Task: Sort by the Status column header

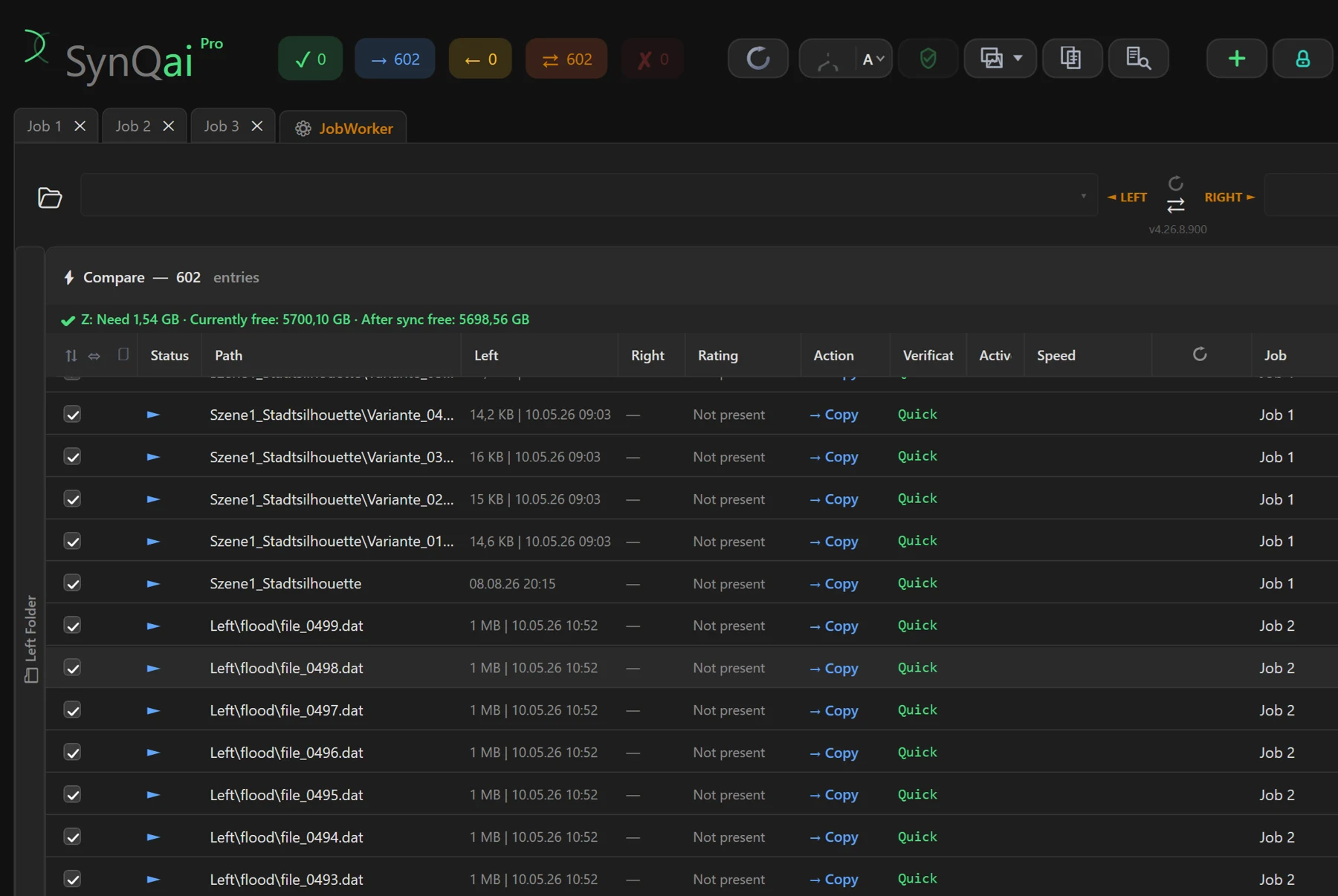Action: 169,355
